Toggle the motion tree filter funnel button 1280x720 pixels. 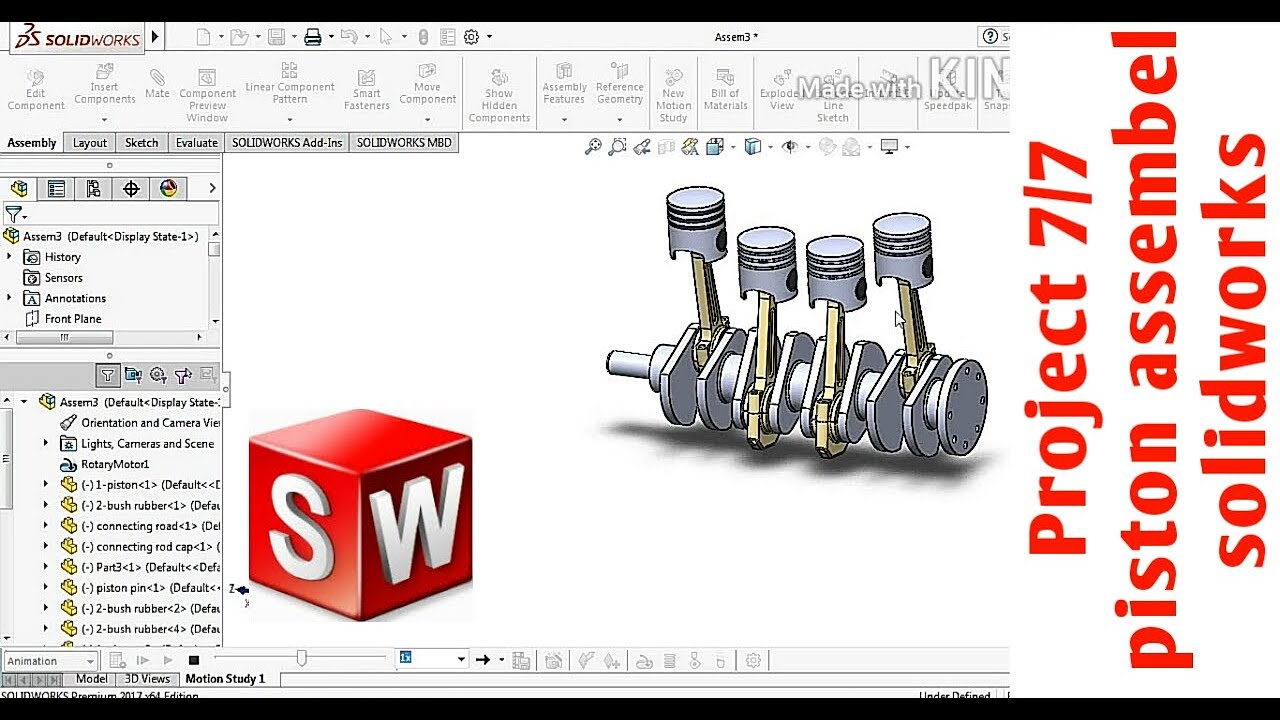107,375
